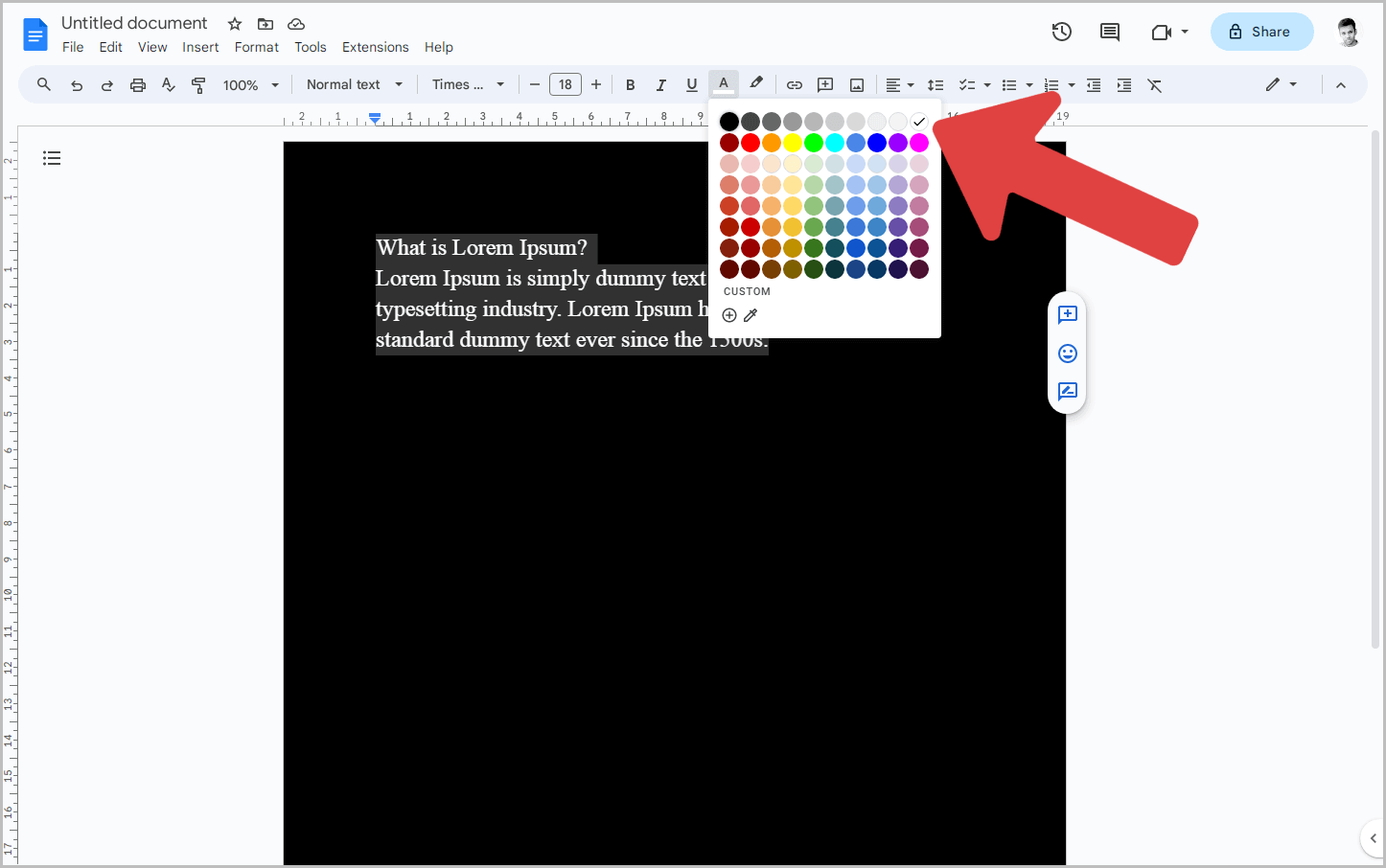Insert a link
The image size is (1386, 868).
click(x=795, y=84)
